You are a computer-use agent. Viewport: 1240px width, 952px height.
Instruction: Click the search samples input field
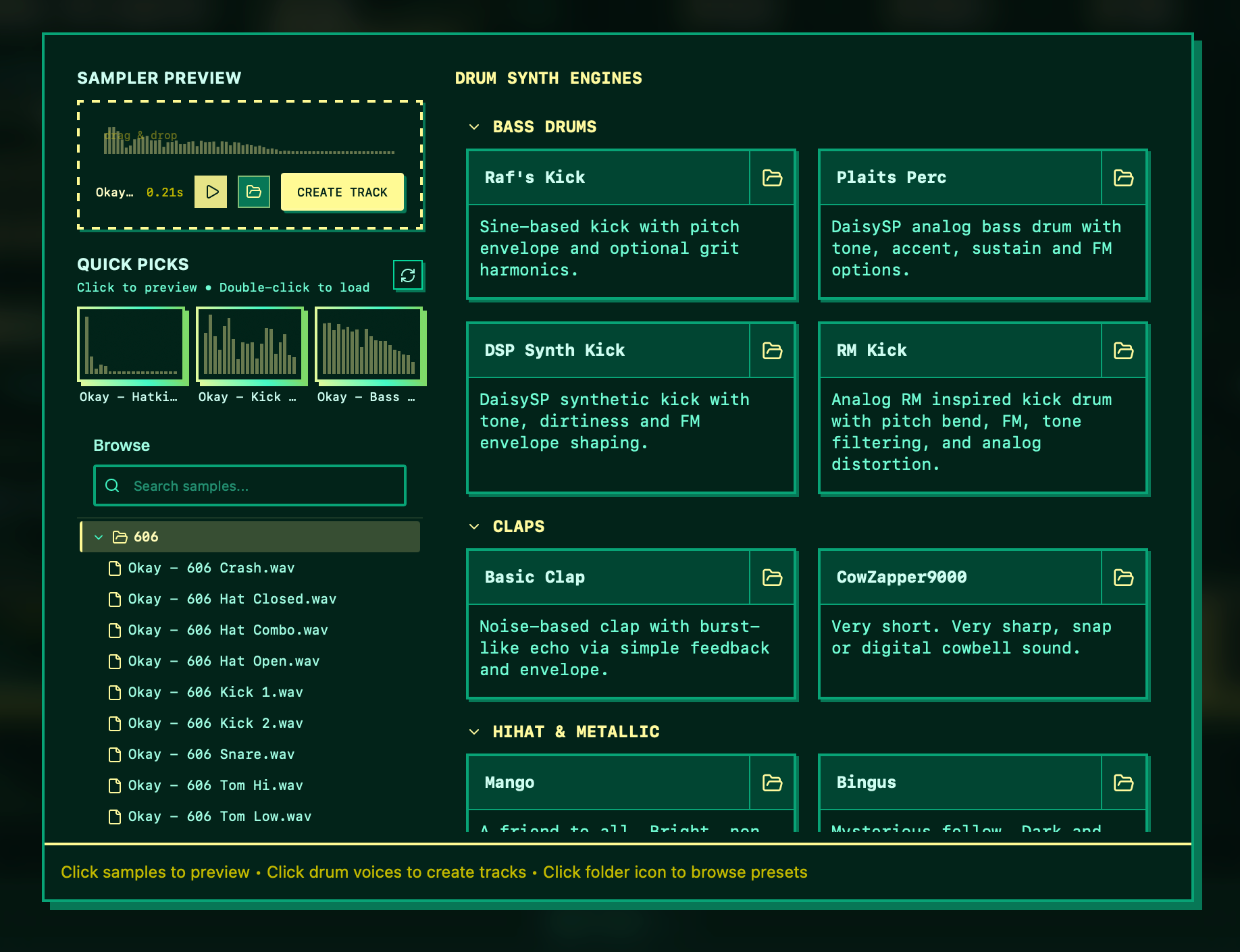tap(249, 485)
